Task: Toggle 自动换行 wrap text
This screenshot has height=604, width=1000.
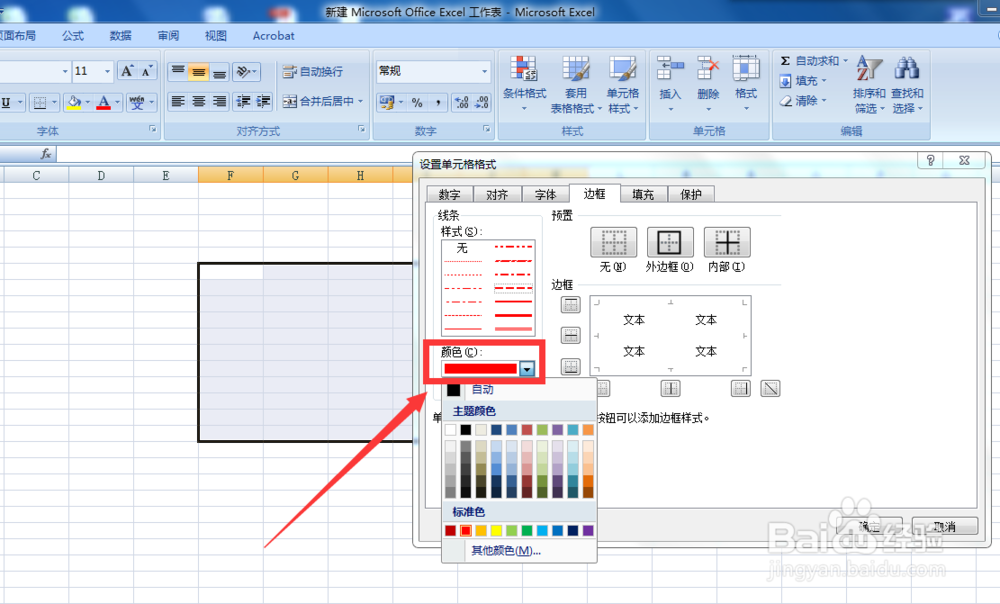Action: pos(313,71)
